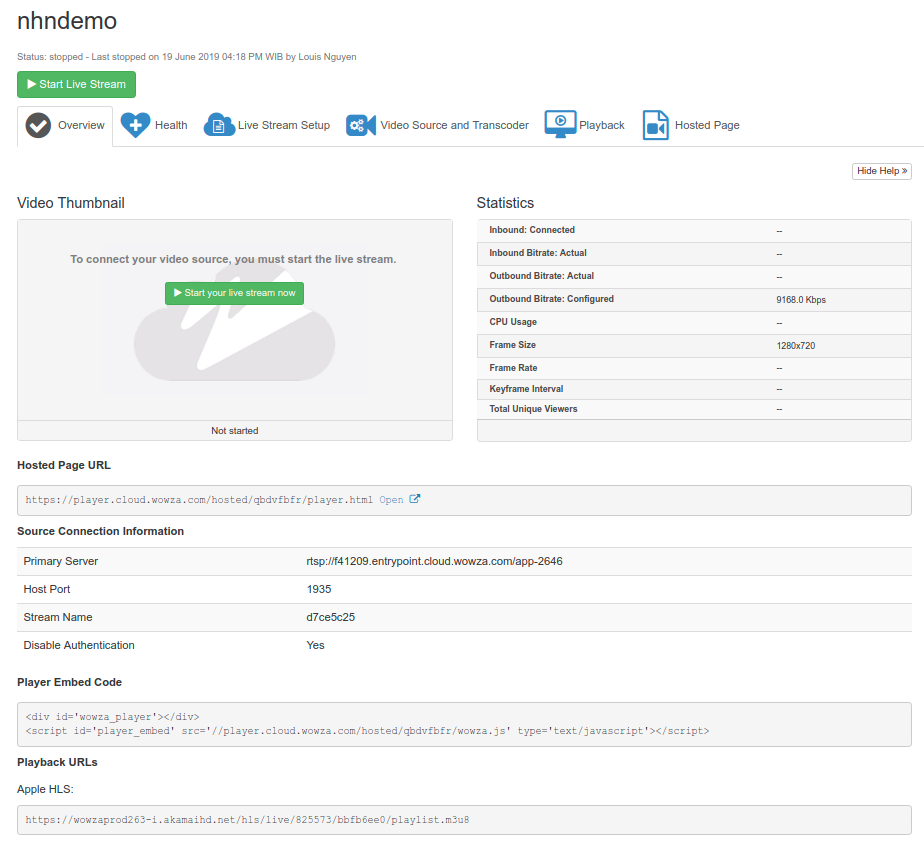Screen dimensions: 924x864
Task: Click the Hosted Page document icon
Action: (x=655, y=125)
